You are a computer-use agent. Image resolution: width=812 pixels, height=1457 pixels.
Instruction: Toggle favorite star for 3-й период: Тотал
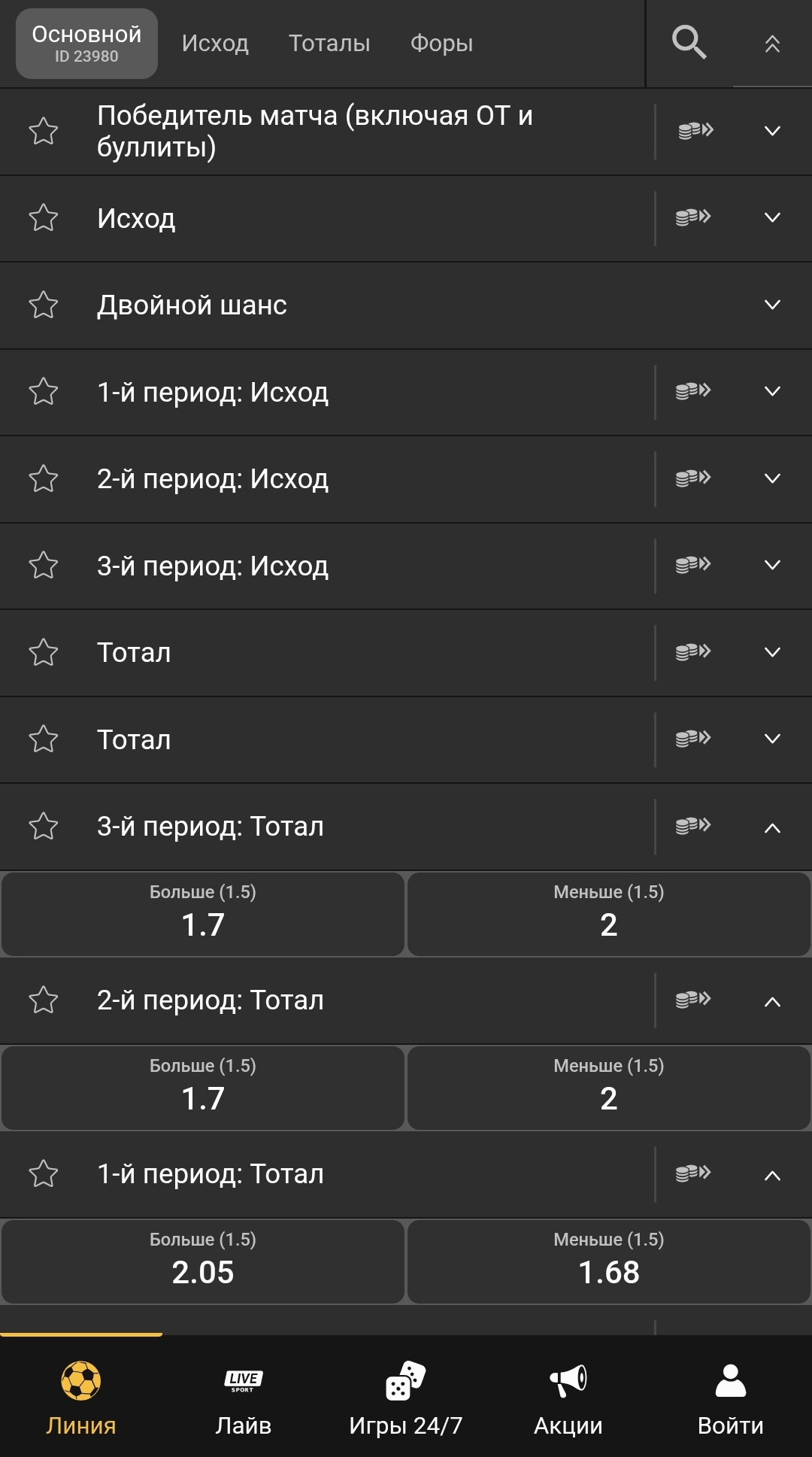pyautogui.click(x=44, y=826)
